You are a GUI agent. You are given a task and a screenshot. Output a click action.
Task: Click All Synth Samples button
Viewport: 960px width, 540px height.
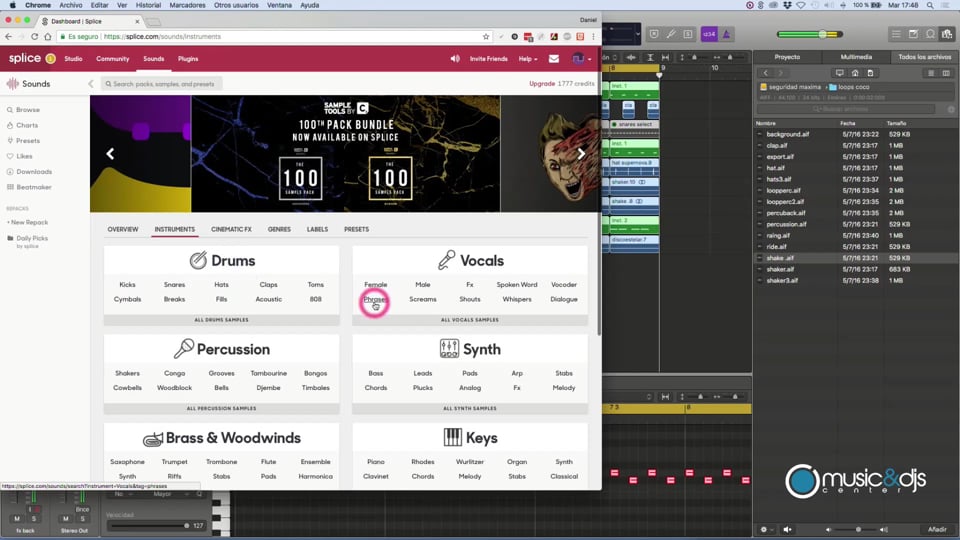point(470,408)
